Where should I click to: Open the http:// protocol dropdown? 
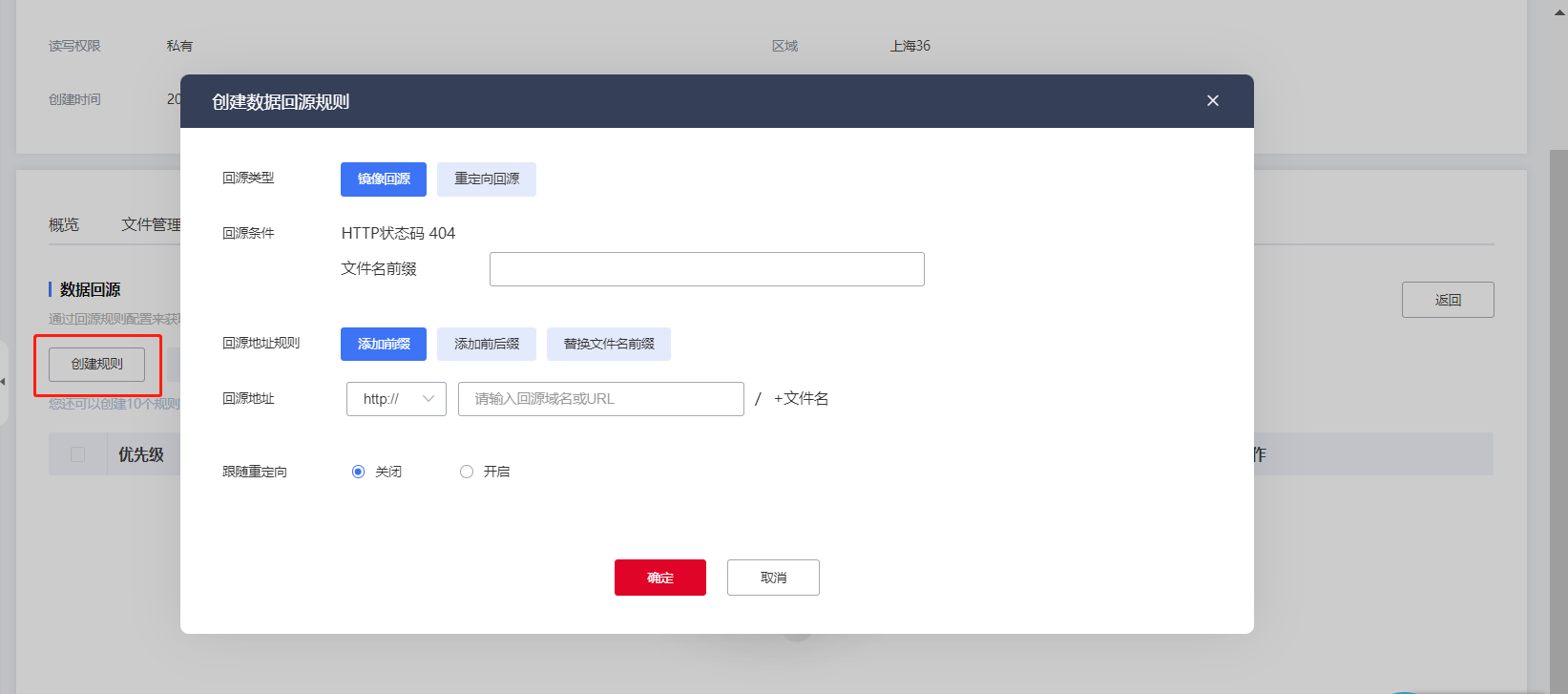tap(396, 399)
